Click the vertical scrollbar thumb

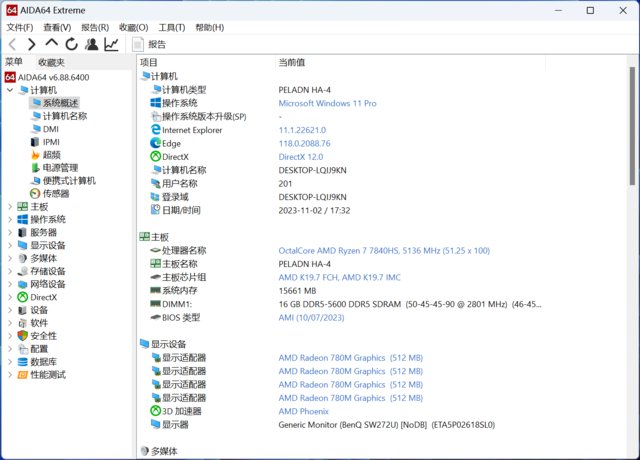tap(632, 126)
